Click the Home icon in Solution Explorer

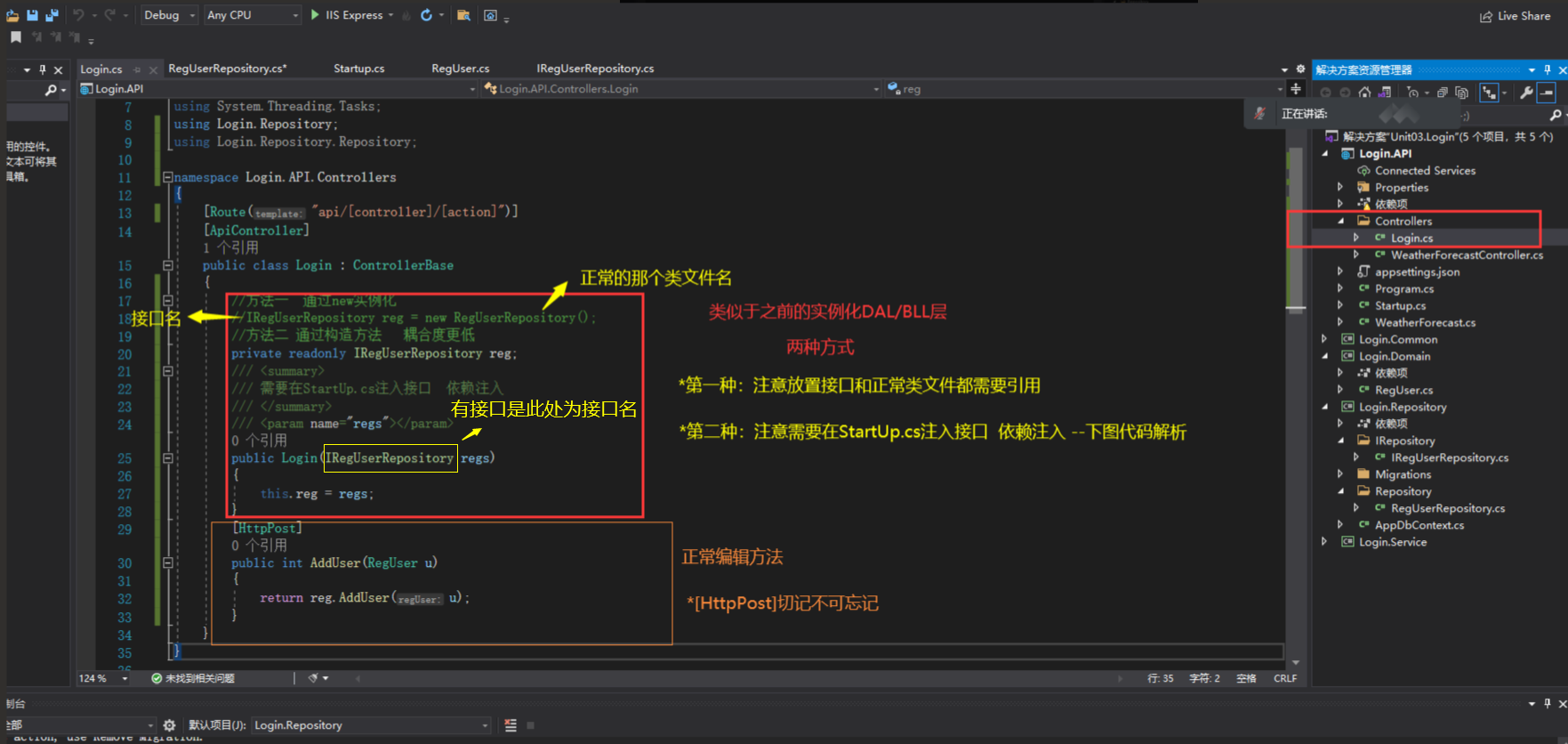(x=1364, y=93)
